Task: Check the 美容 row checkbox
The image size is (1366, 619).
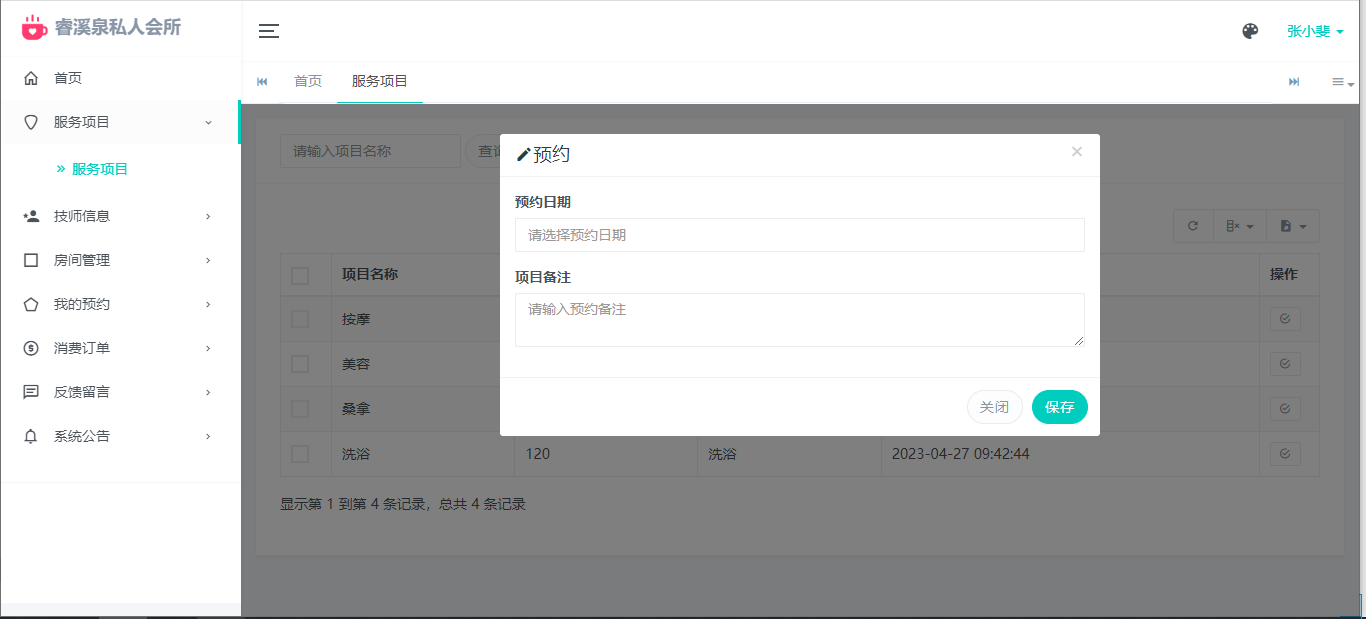Action: click(300, 364)
